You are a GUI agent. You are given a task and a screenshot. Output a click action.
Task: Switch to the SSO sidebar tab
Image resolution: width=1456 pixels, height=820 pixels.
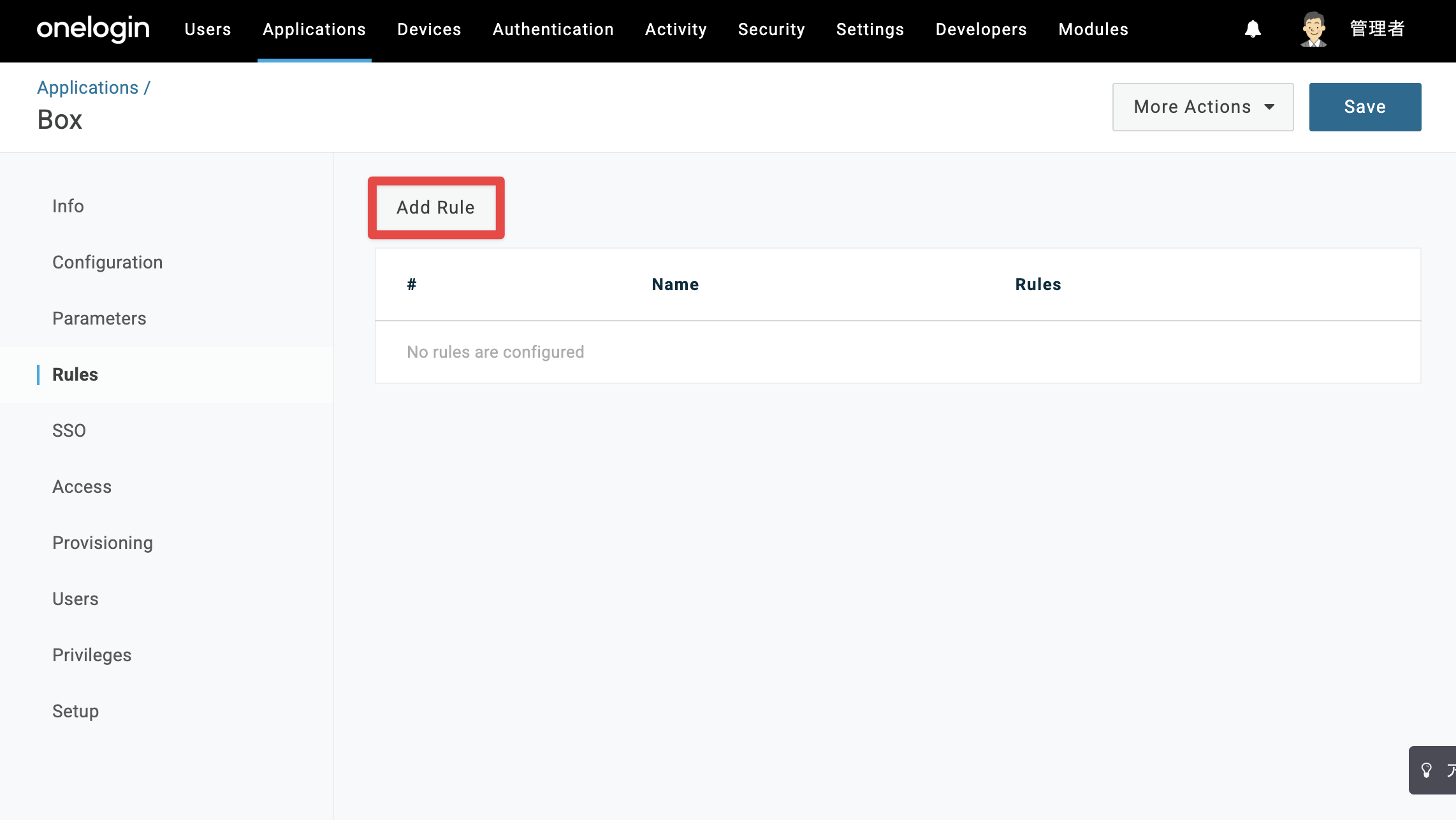point(69,430)
